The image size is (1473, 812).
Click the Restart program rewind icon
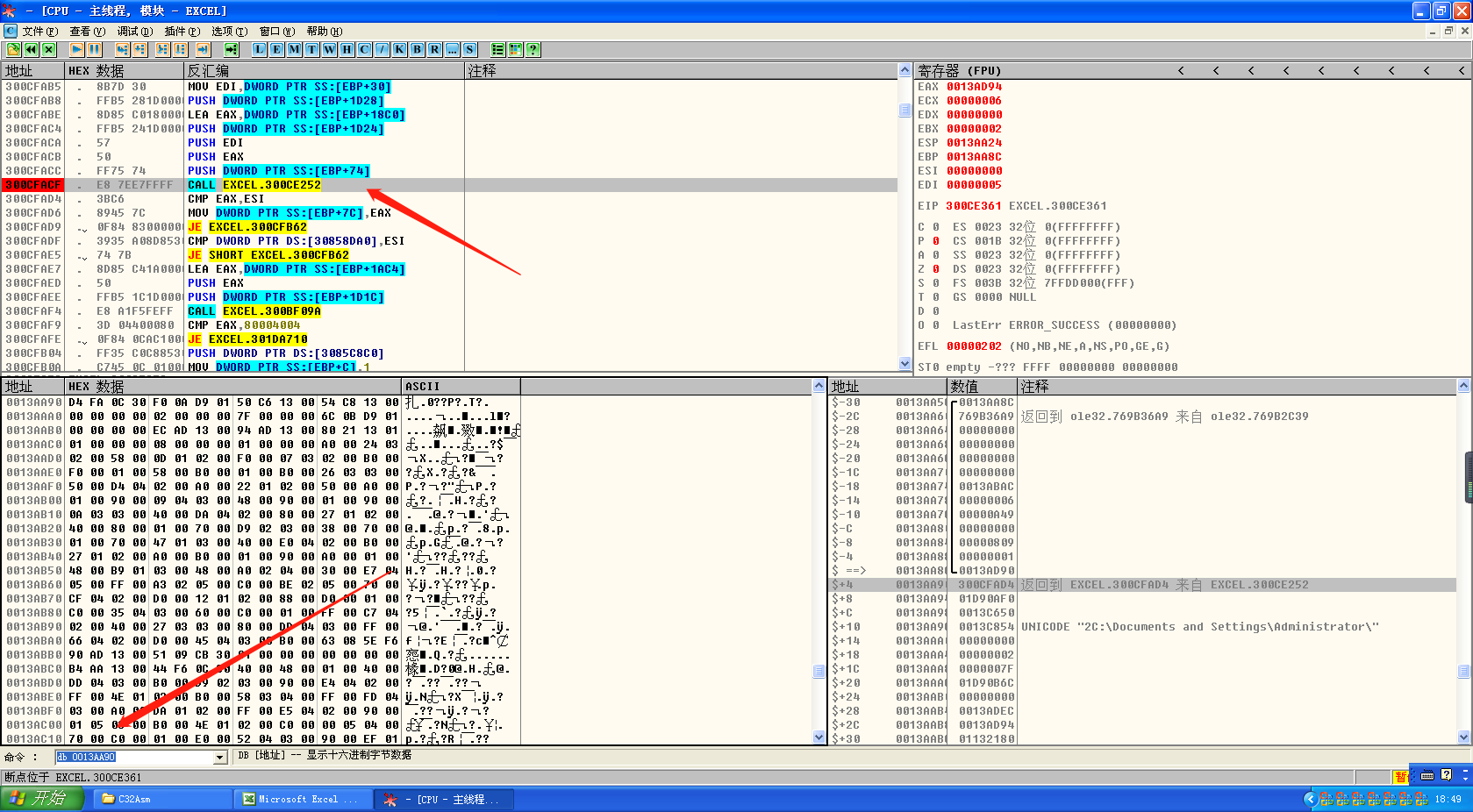[32, 49]
